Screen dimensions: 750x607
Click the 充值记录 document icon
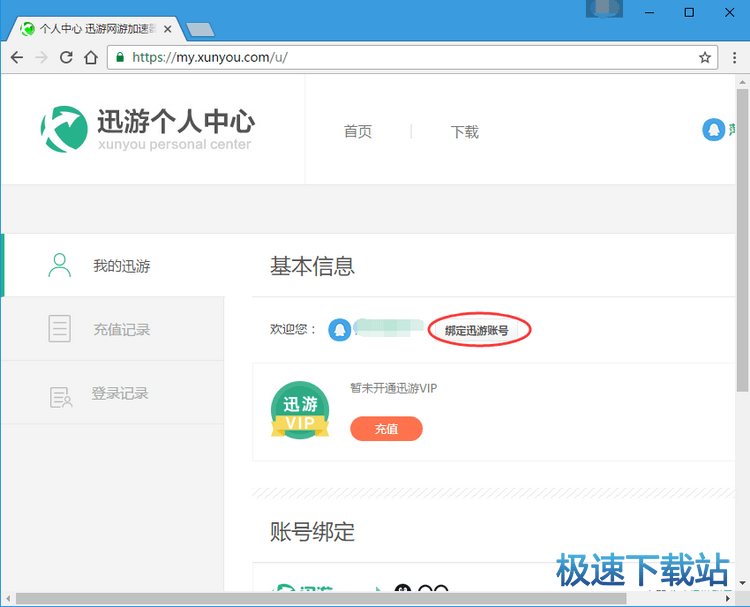tap(59, 329)
